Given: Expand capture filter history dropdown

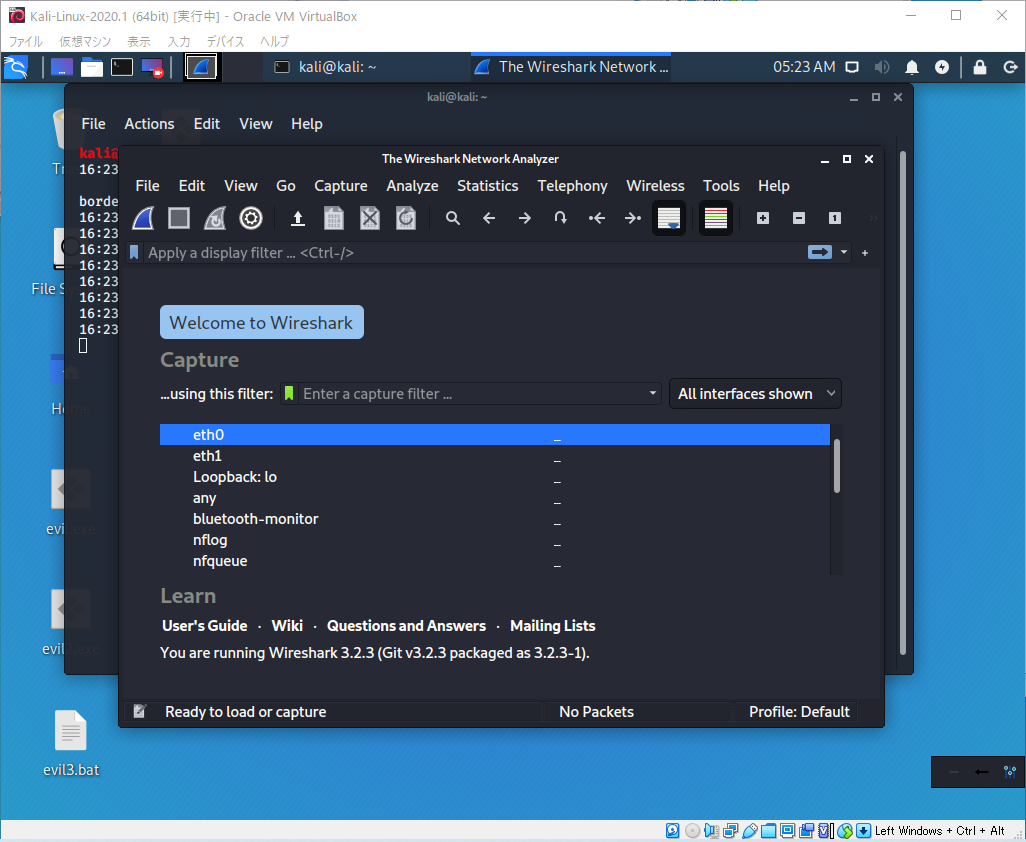Looking at the screenshot, I should point(652,393).
